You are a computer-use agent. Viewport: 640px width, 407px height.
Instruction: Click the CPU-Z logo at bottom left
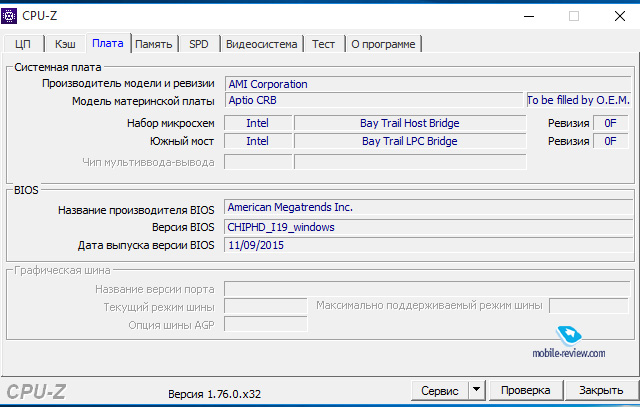36,392
